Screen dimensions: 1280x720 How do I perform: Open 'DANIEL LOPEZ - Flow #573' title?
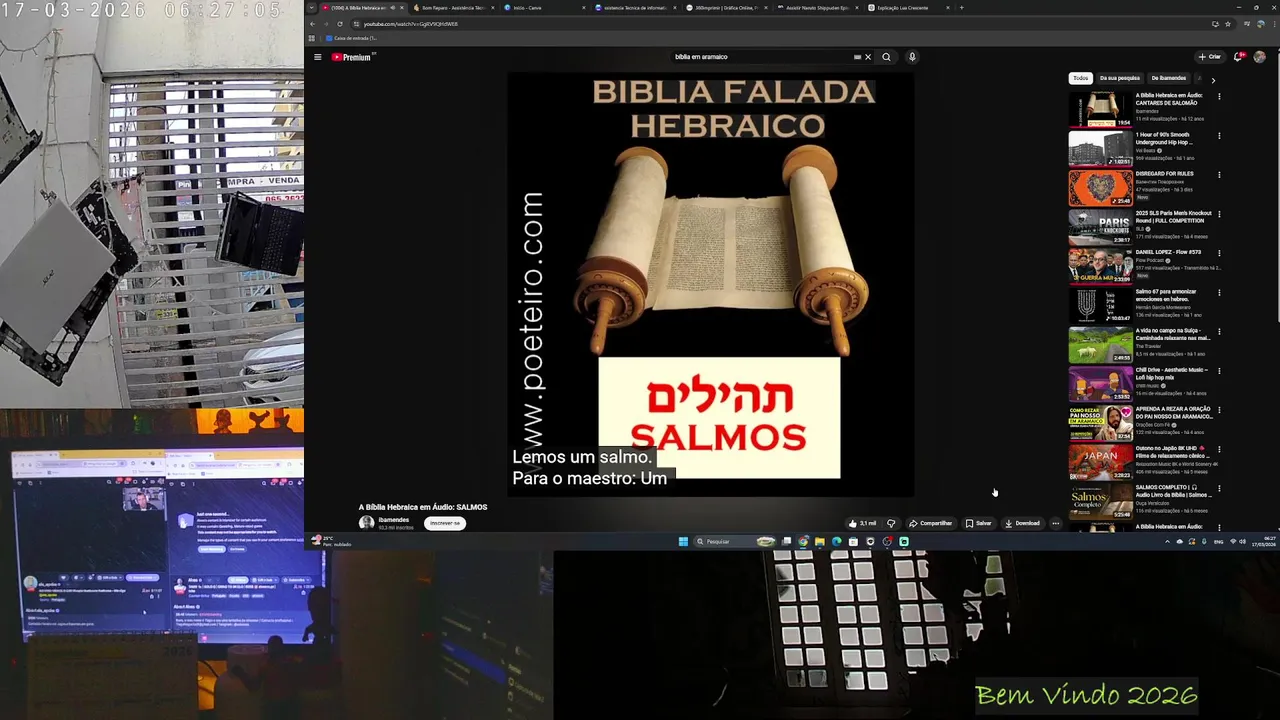click(1168, 252)
